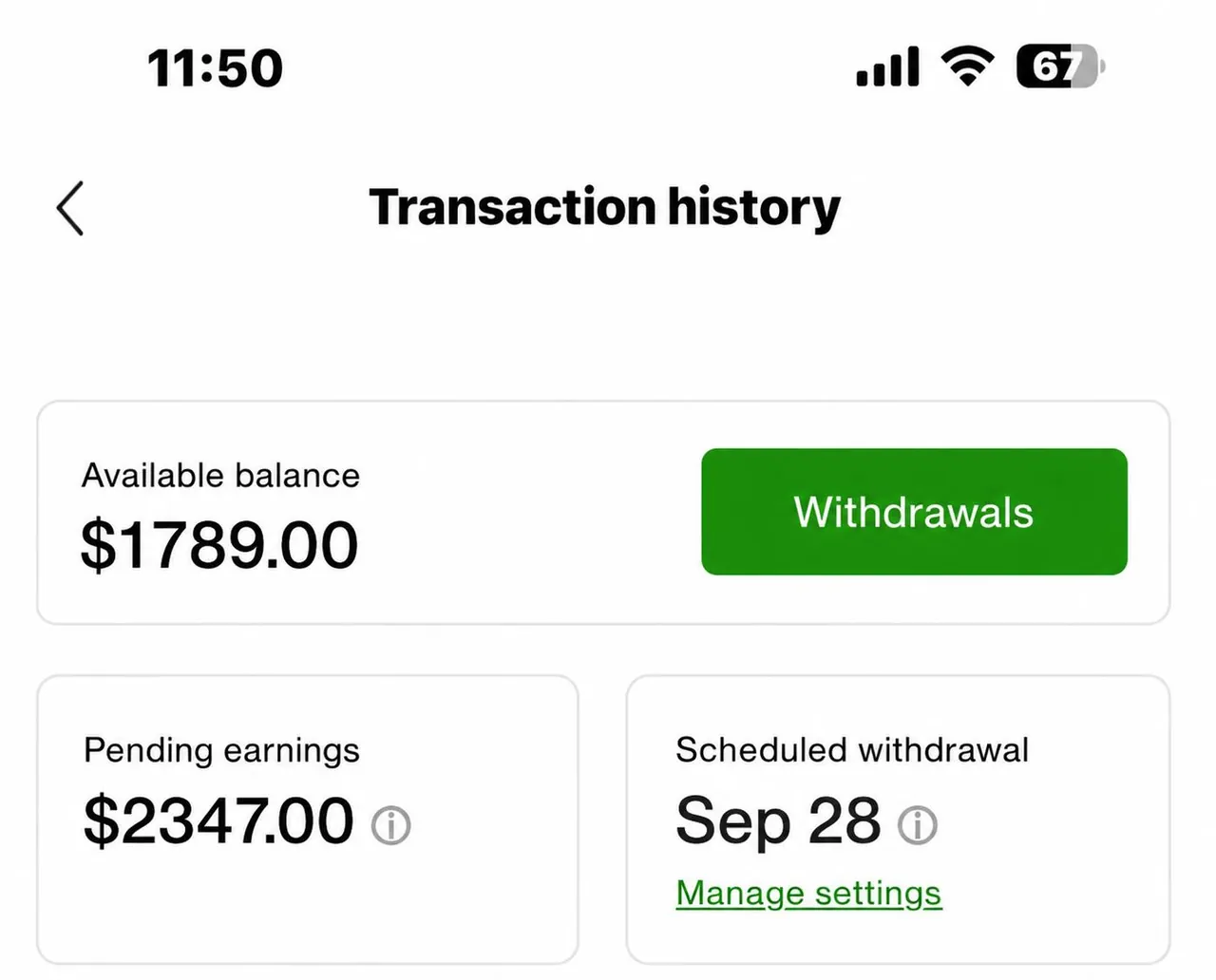The width and height of the screenshot is (1216, 980).
Task: Tap the back arrow icon
Action: [70, 208]
